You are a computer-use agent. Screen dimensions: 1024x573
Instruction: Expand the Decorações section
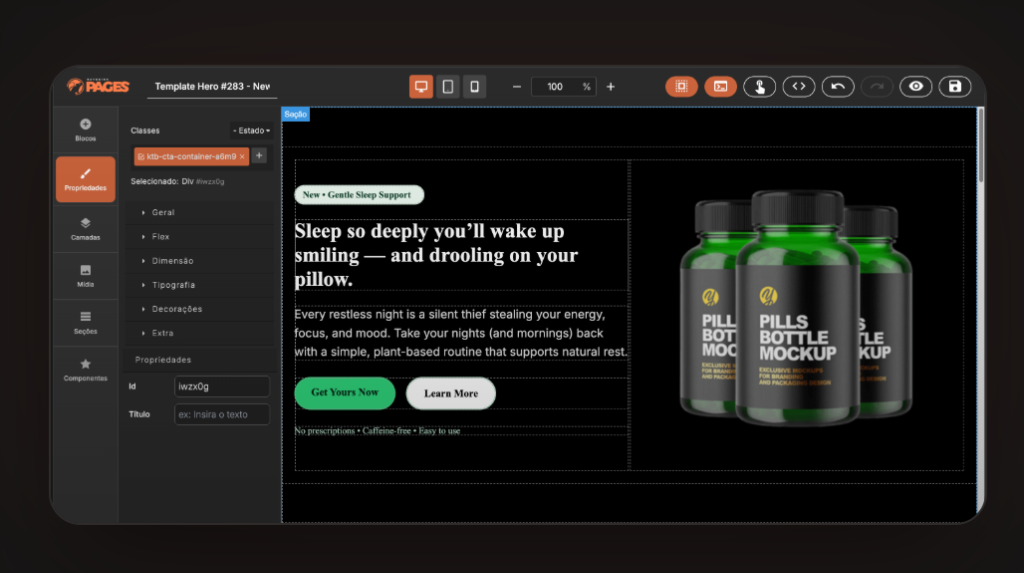point(176,309)
